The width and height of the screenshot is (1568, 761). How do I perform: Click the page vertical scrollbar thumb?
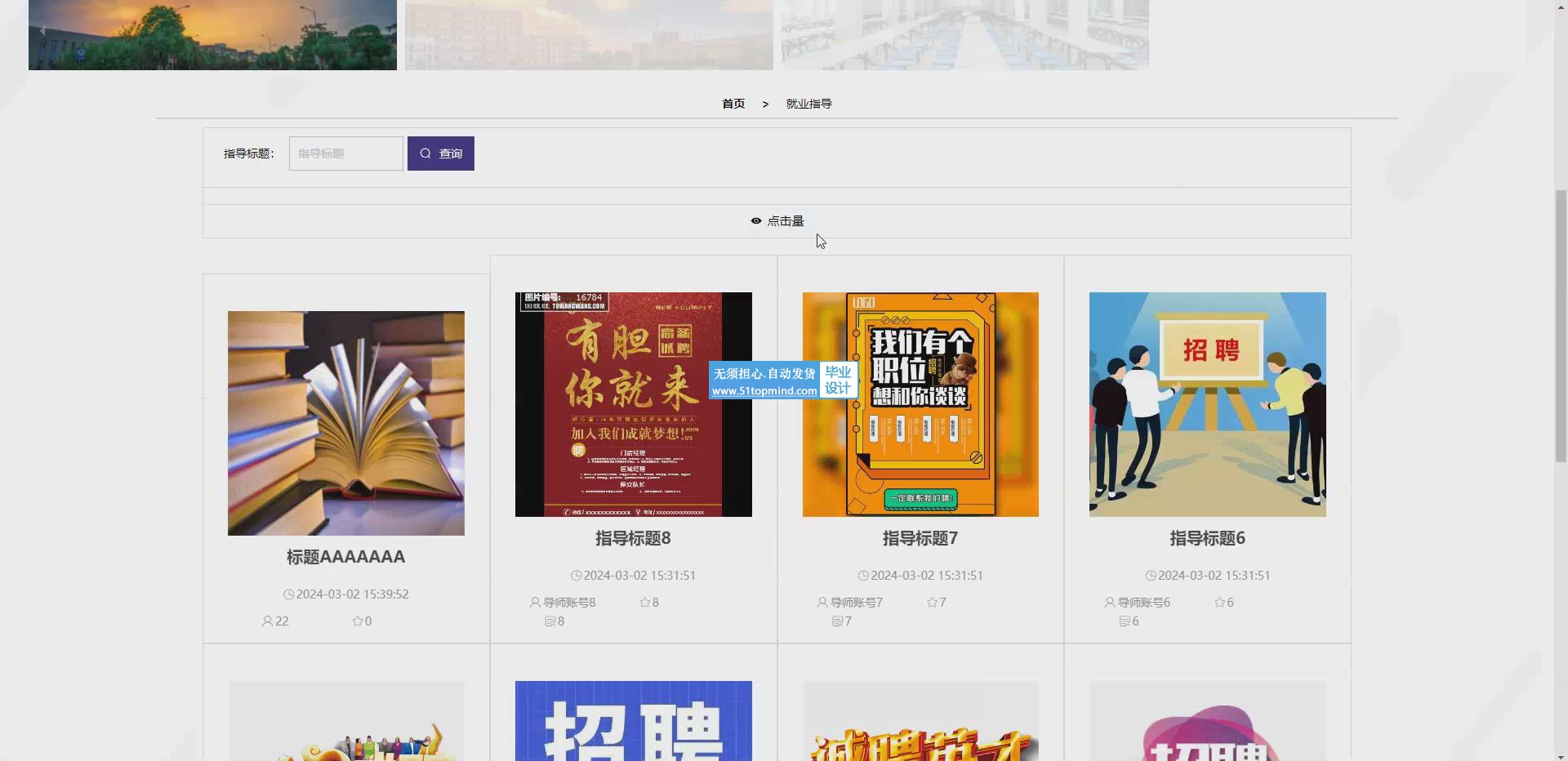(1561, 327)
